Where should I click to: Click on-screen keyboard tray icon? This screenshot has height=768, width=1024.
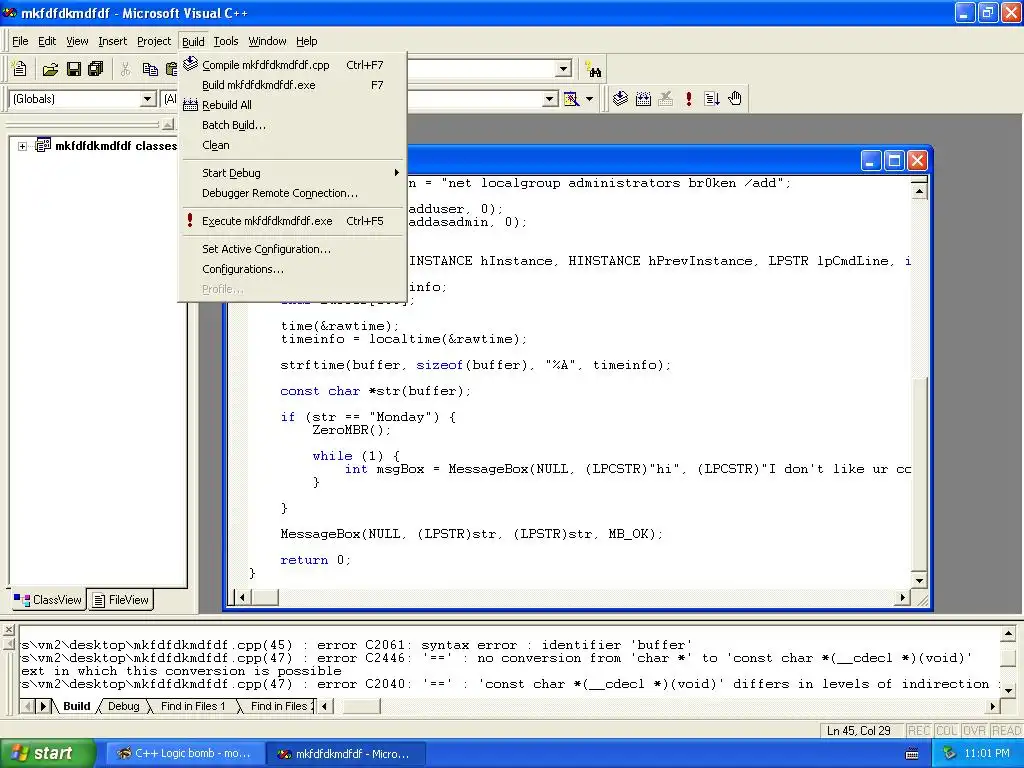tap(912, 754)
